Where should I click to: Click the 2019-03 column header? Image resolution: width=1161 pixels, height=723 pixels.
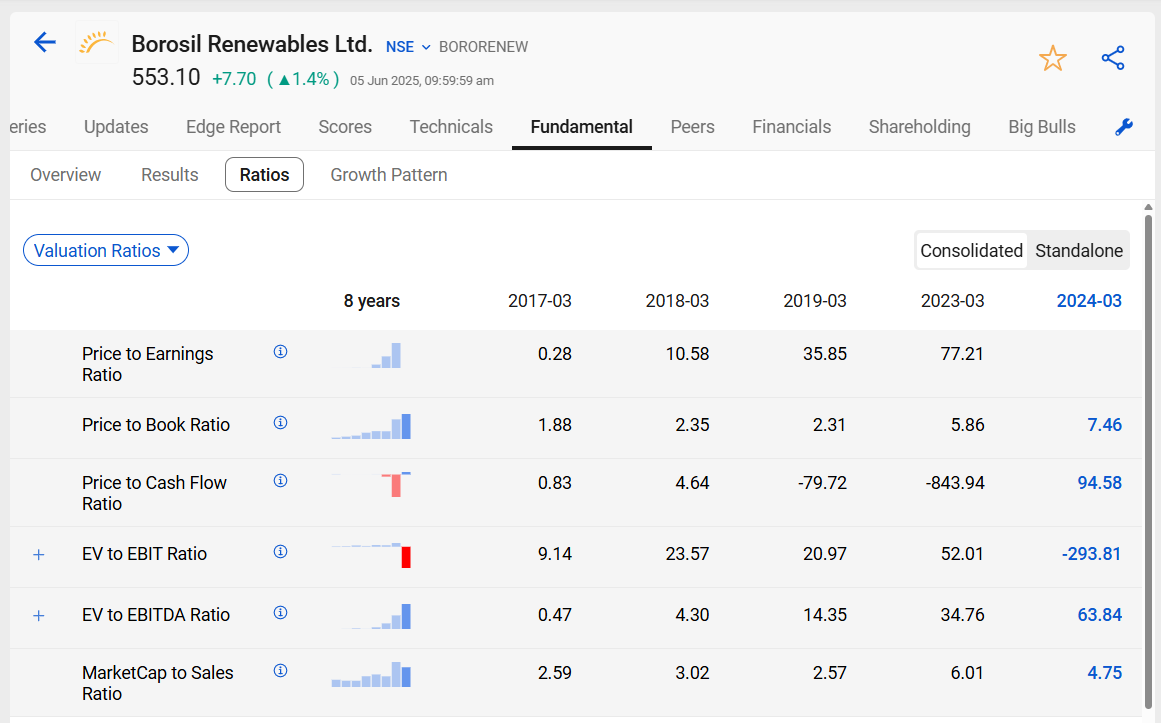(814, 301)
